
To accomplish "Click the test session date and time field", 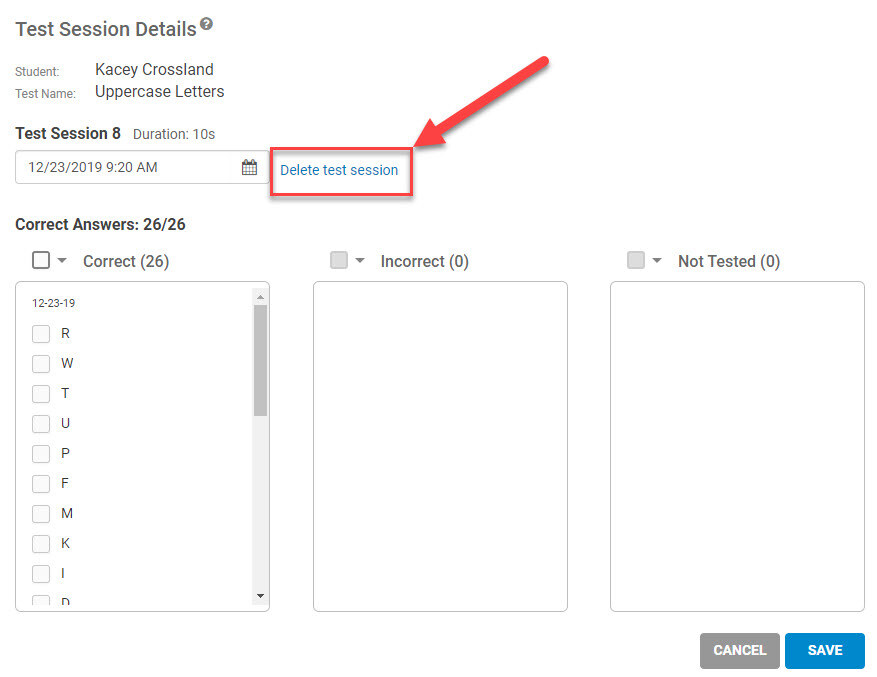I will click(x=142, y=167).
